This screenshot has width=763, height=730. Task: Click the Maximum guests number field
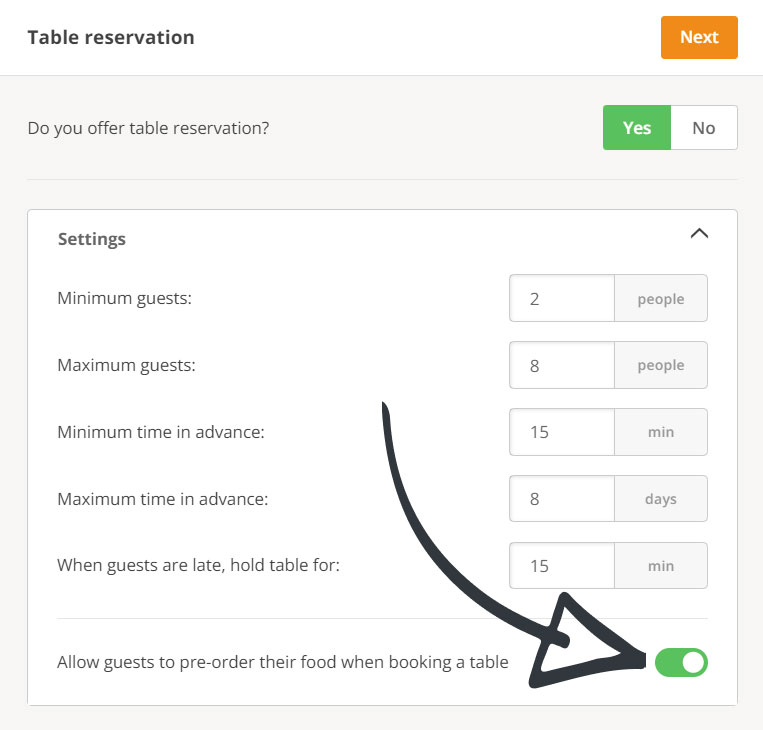click(561, 365)
